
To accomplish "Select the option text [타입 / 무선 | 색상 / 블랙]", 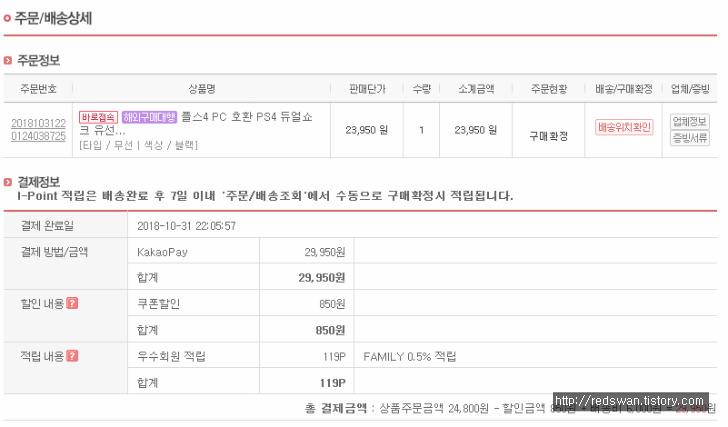I will tap(138, 145).
